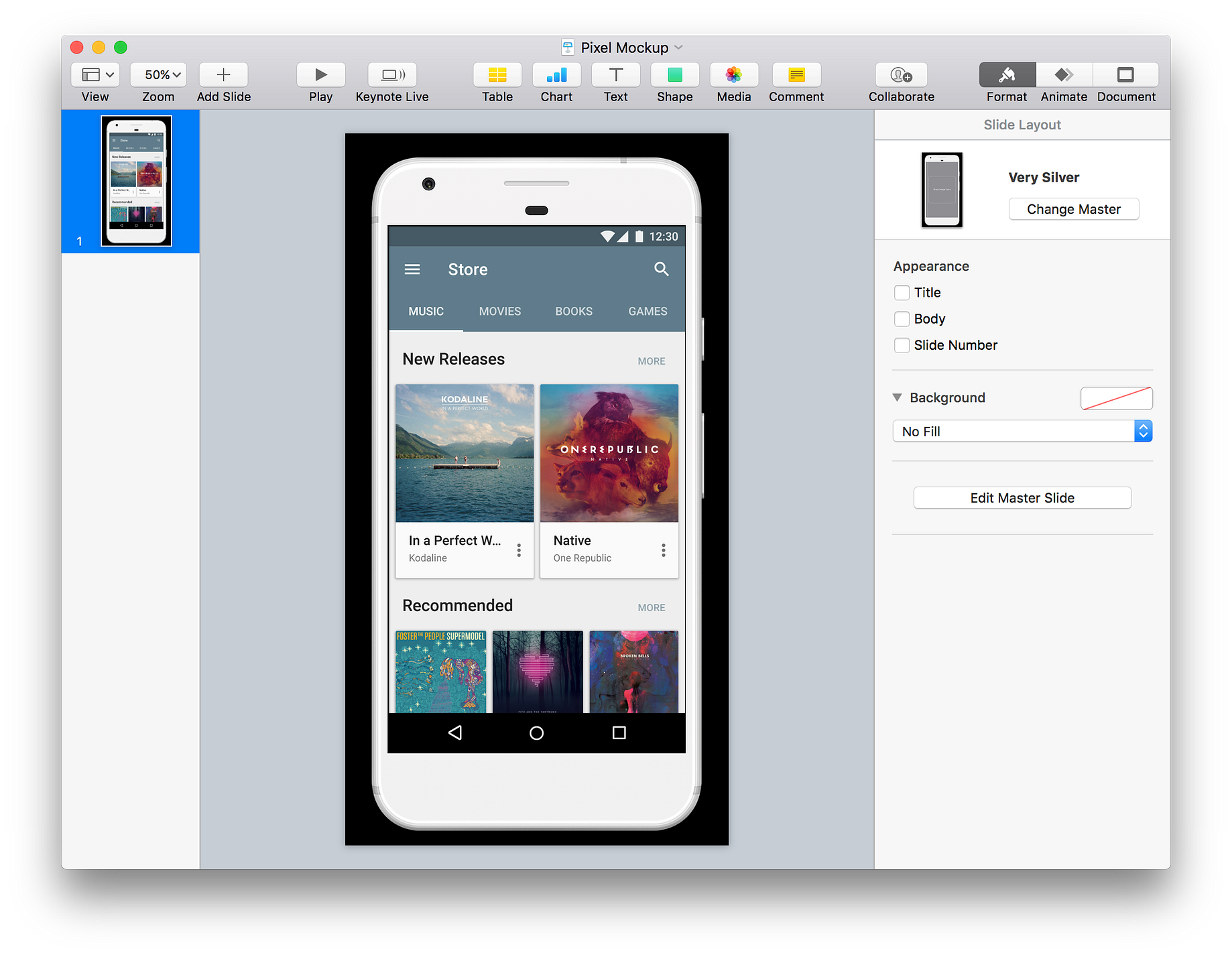Click the Play slideshow icon
This screenshot has width=1232, height=957.
coord(321,75)
